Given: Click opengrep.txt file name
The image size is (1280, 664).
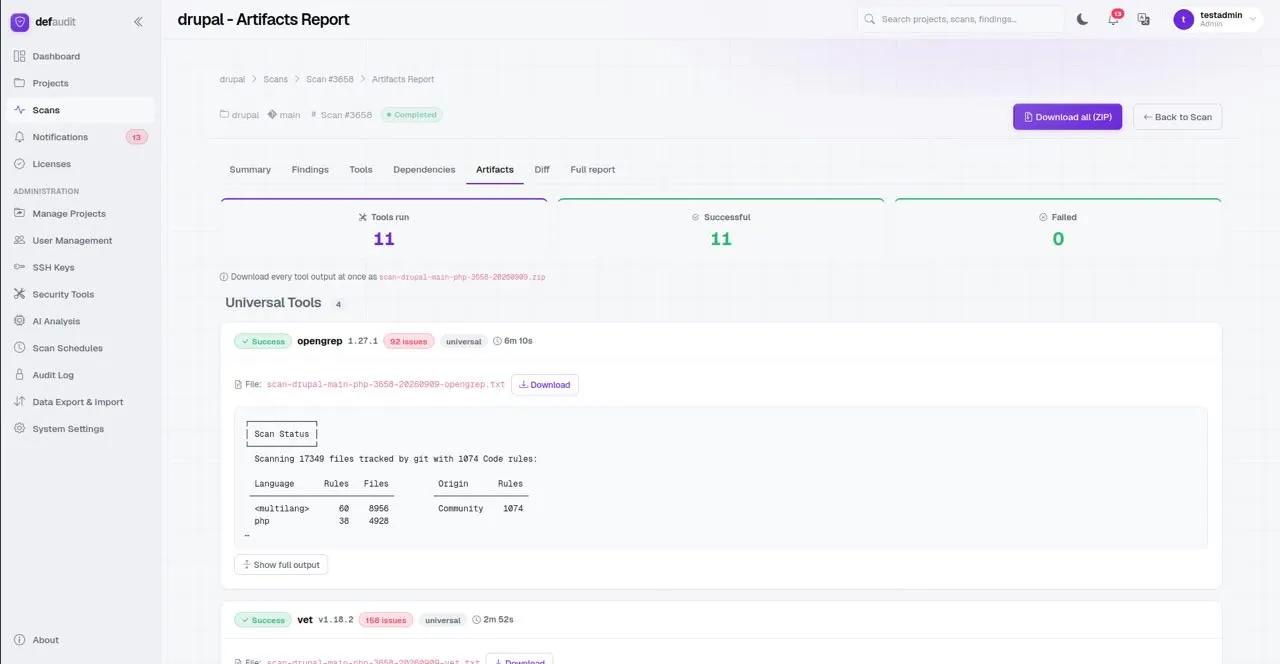Looking at the screenshot, I should pos(386,385).
